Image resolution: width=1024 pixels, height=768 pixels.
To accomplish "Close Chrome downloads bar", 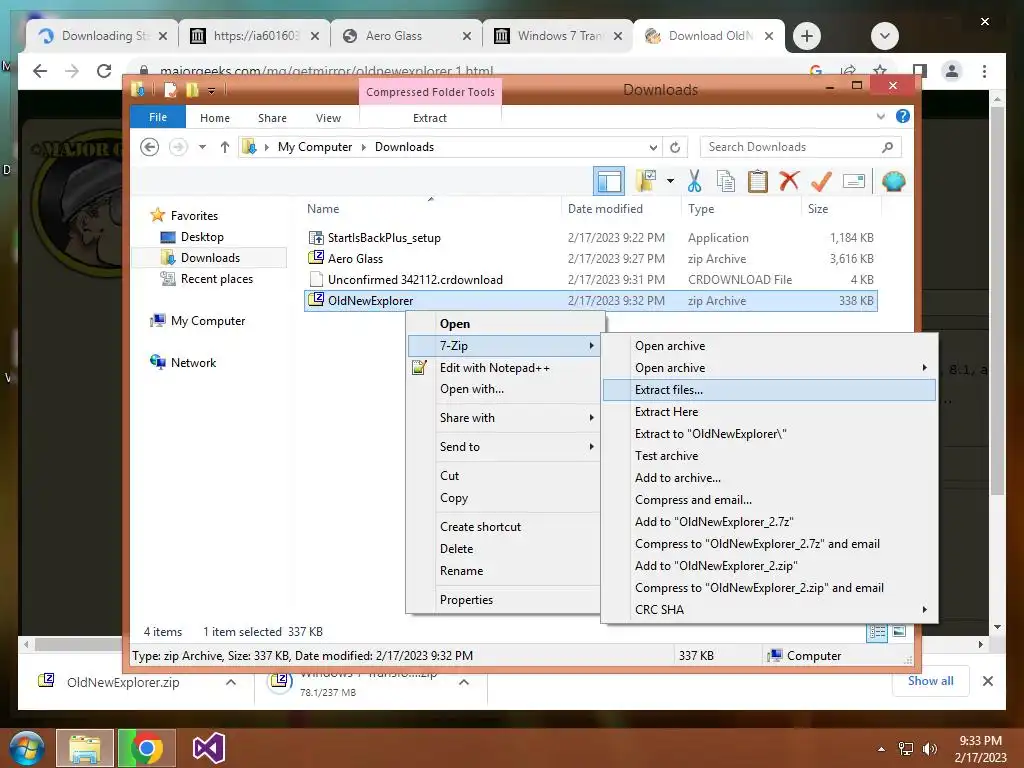I will (987, 681).
